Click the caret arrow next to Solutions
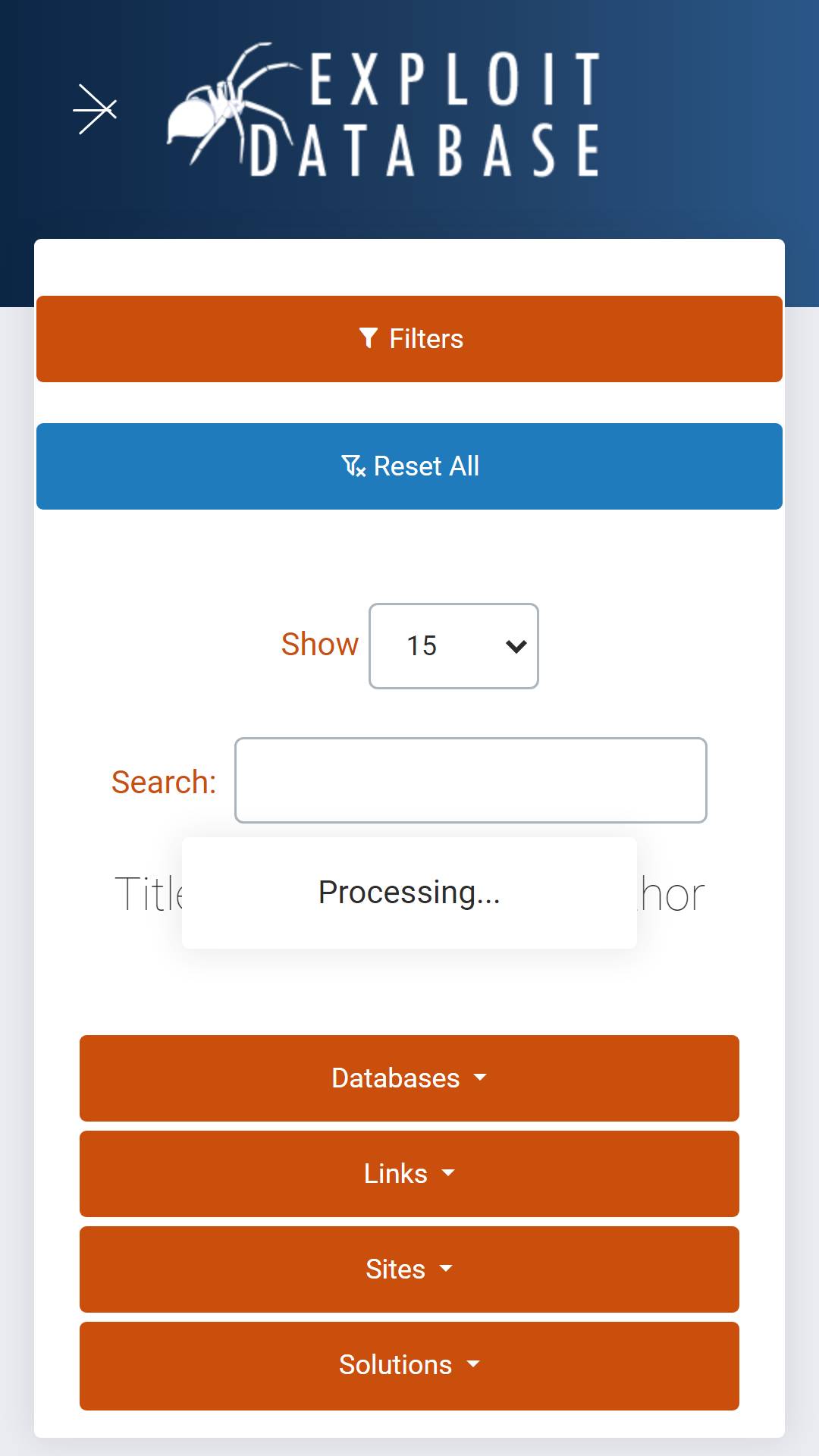The image size is (819, 1456). click(x=473, y=1364)
